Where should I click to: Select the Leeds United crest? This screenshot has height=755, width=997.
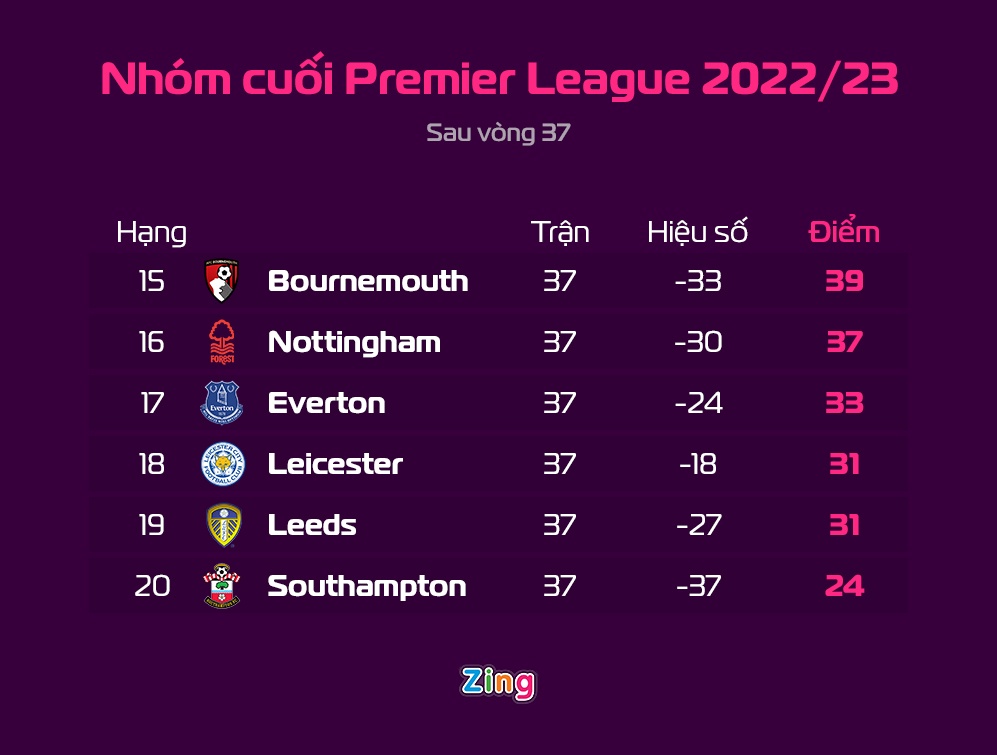tap(222, 525)
